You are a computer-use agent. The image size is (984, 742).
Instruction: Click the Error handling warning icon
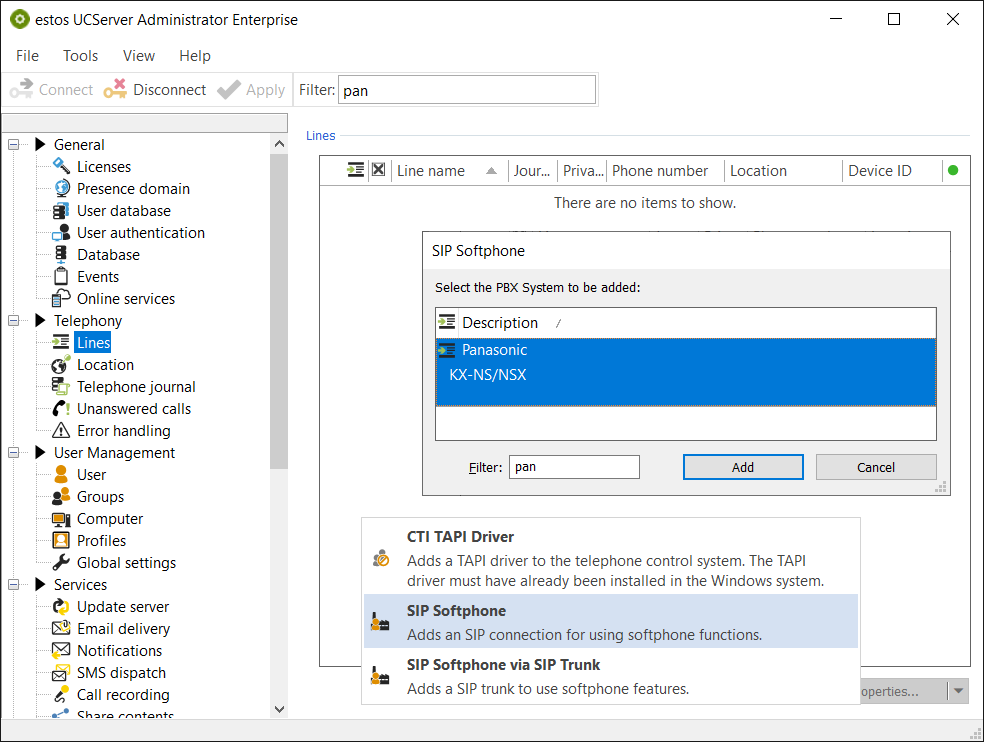click(61, 431)
